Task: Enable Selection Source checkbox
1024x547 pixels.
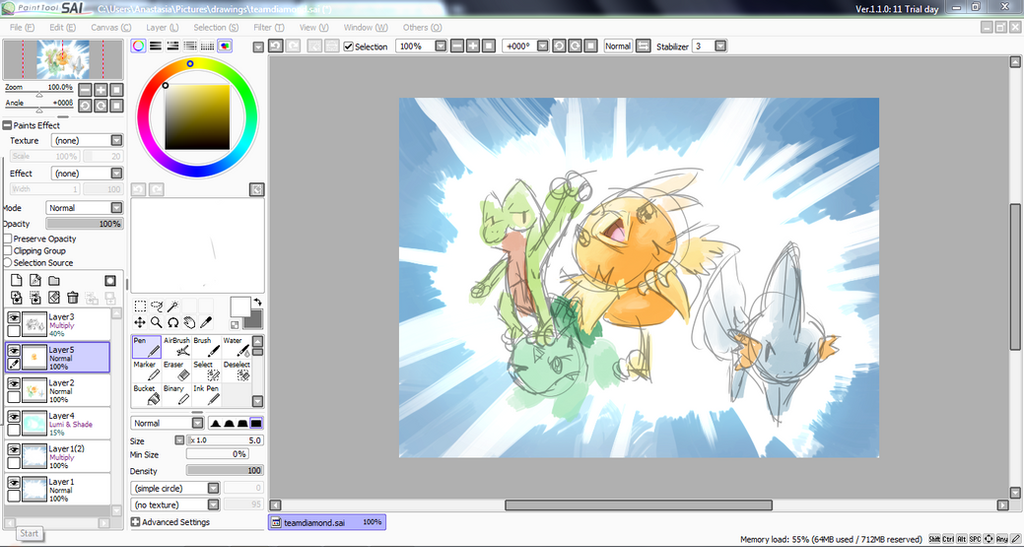Action: (x=8, y=262)
